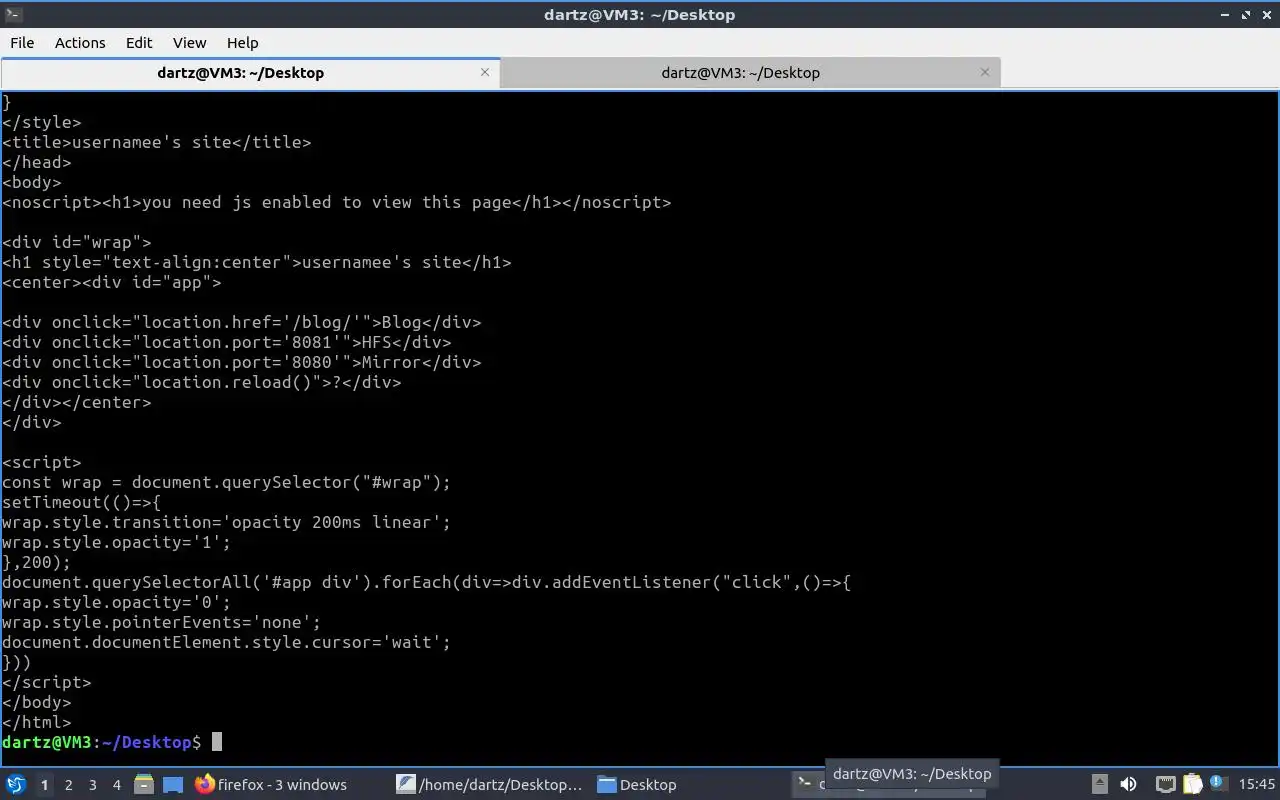Click the removable media eject tray icon
Screen dimensions: 1280x800
pyautogui.click(x=1100, y=785)
